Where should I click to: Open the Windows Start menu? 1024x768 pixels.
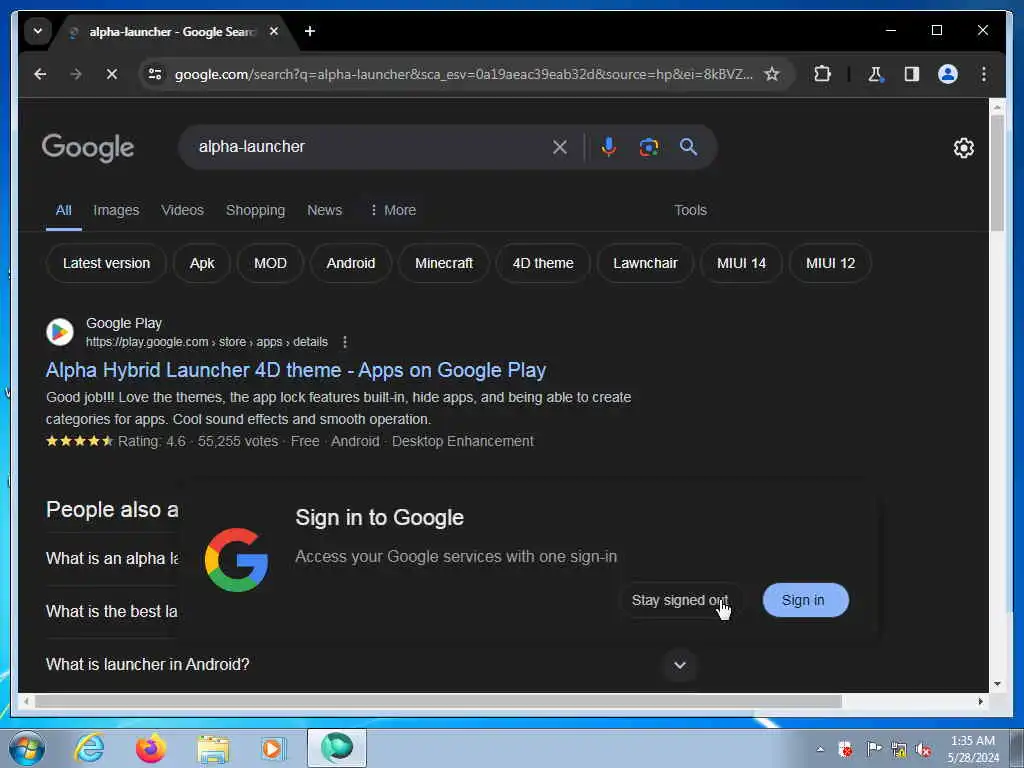pyautogui.click(x=27, y=748)
